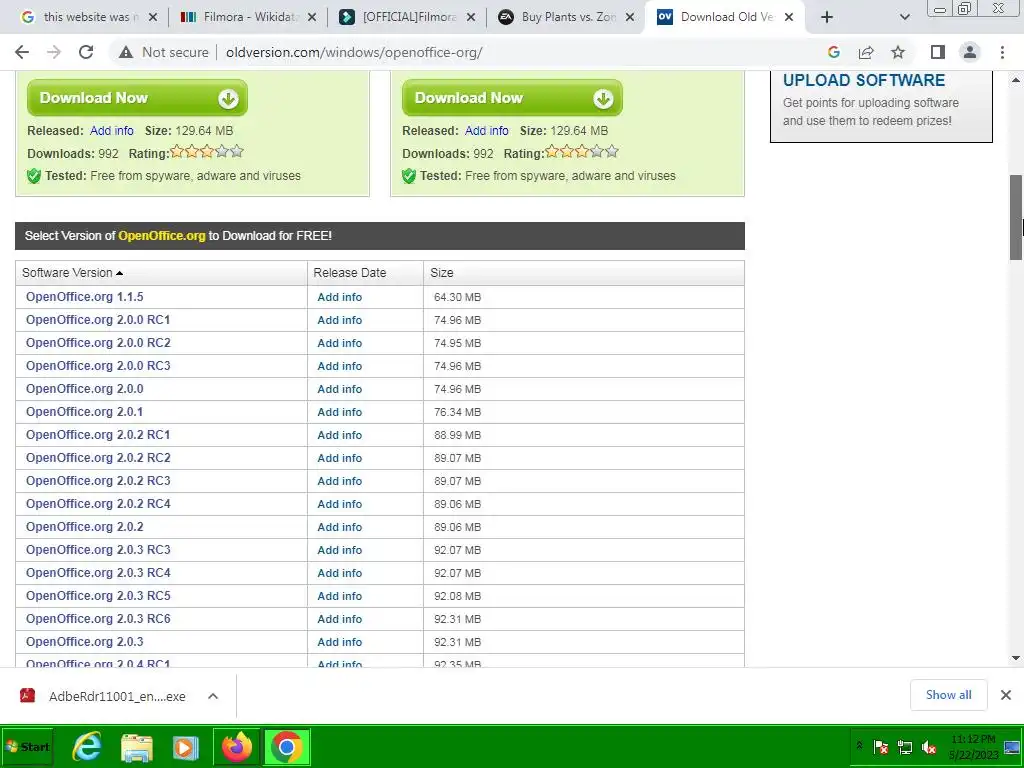Open the Google lens icon in the address bar
The image size is (1024, 768).
point(833,52)
